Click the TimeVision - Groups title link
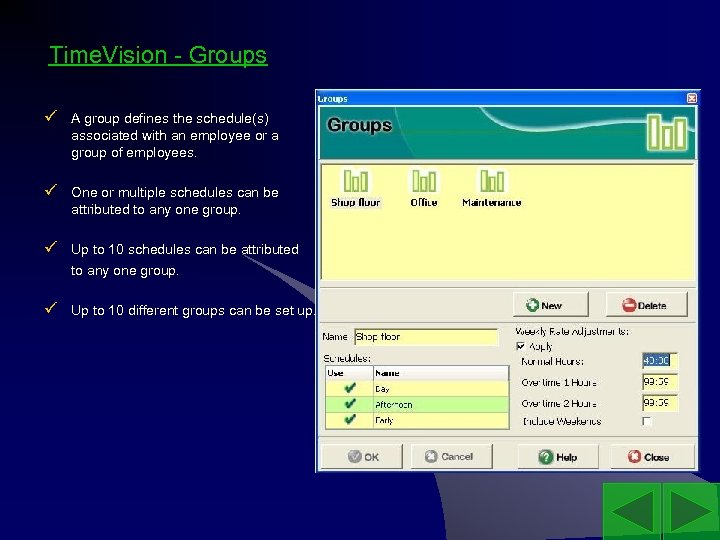Image resolution: width=720 pixels, height=540 pixels. click(x=158, y=55)
